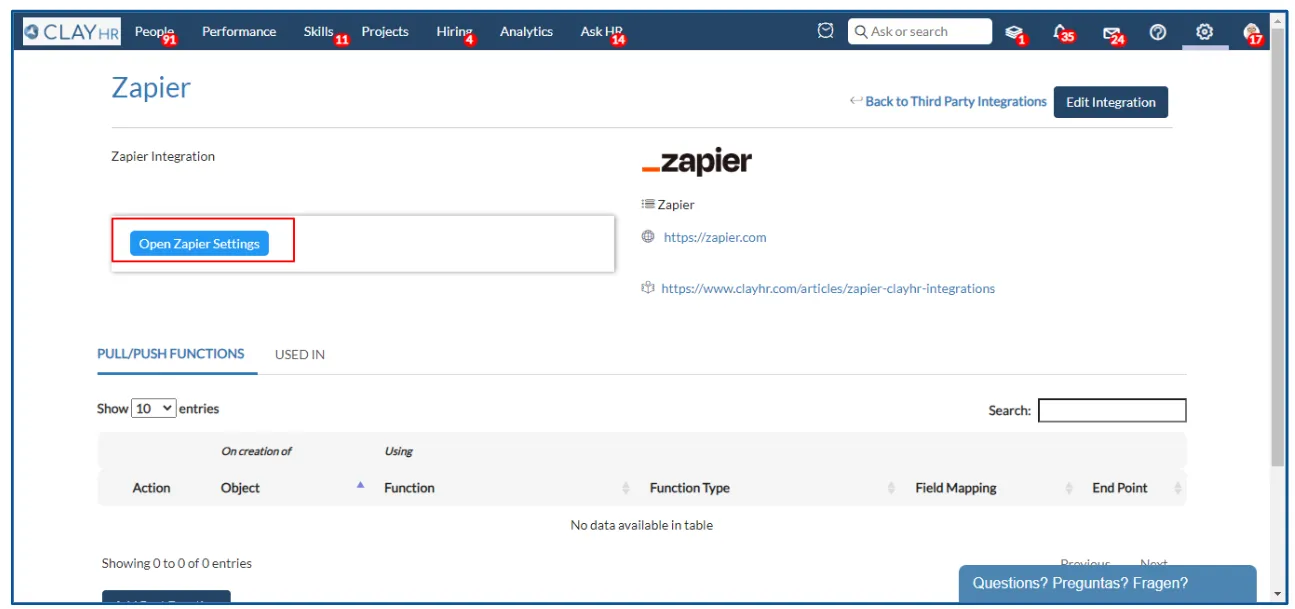Open the People menu
The width and height of the screenshot is (1295, 609).
tap(154, 32)
